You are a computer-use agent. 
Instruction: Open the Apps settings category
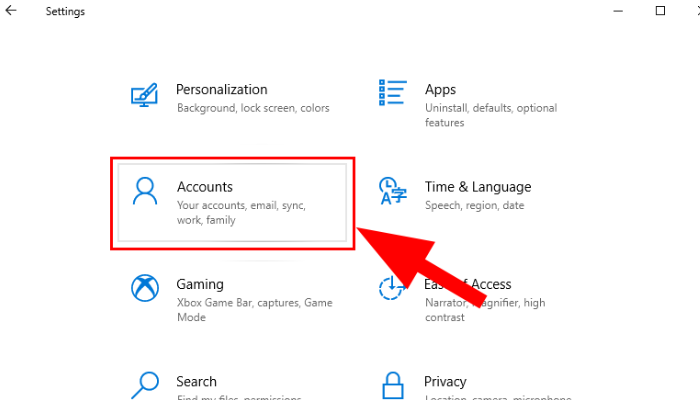[x=440, y=89]
